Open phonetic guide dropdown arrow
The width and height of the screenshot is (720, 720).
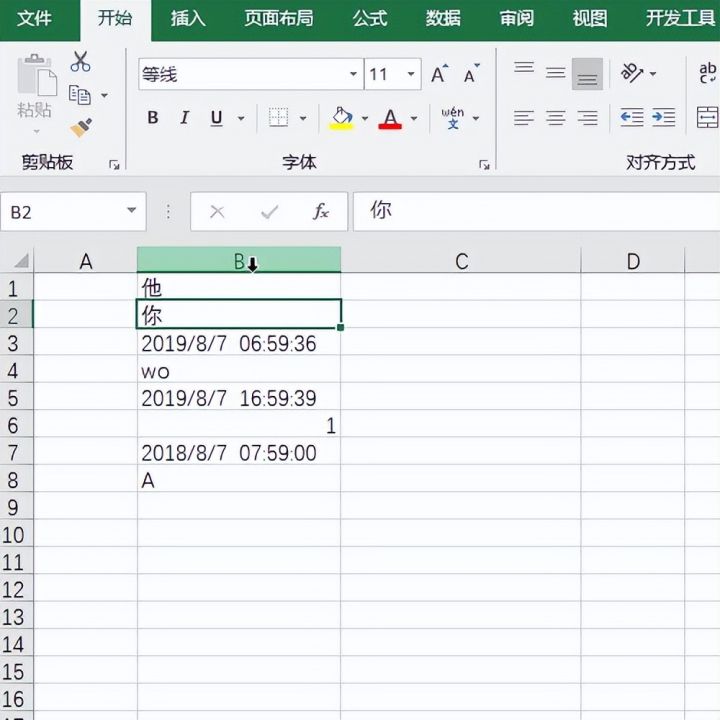[x=476, y=118]
